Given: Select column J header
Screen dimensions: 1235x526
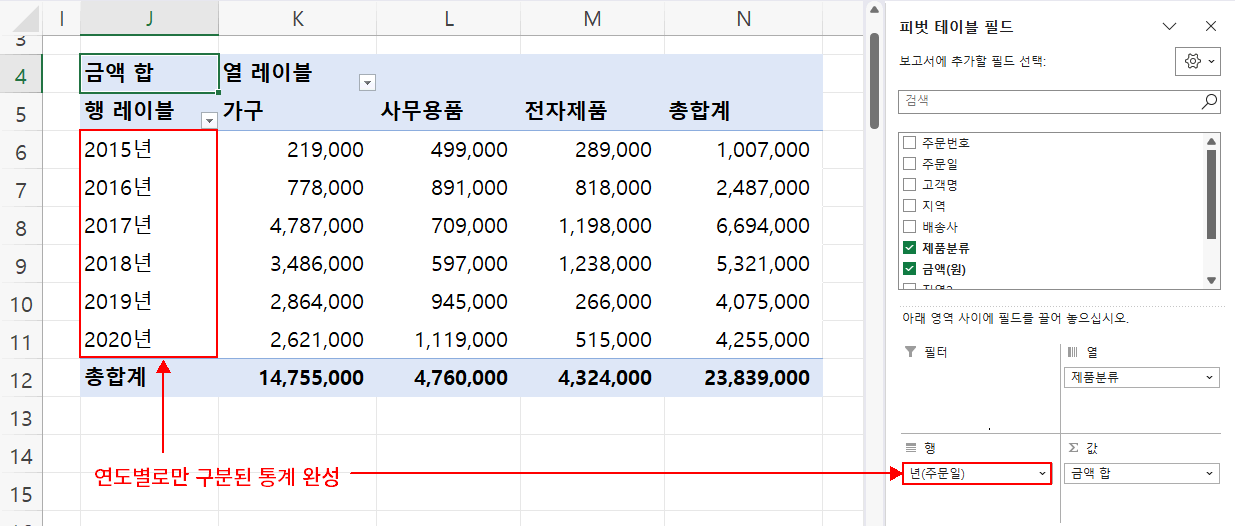Looking at the screenshot, I should tap(149, 17).
